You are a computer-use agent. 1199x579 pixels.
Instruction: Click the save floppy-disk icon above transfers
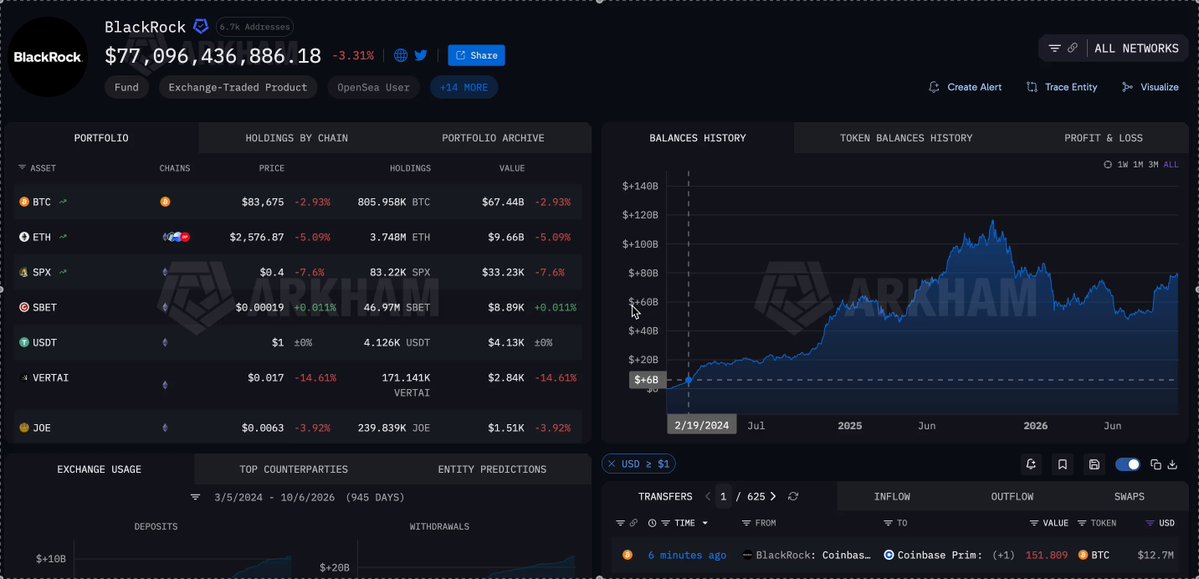(1094, 464)
